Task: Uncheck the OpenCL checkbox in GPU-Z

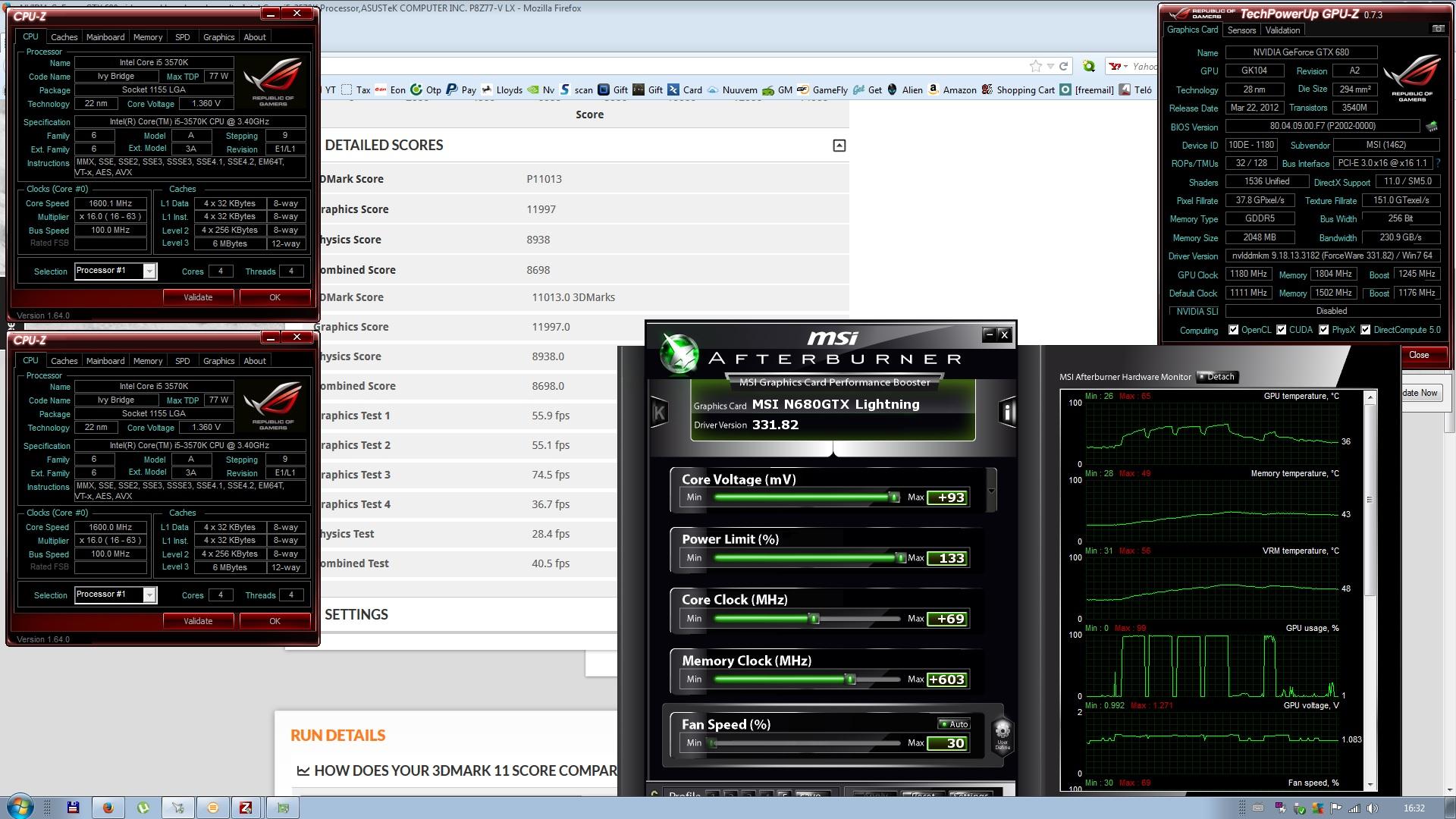Action: click(x=1233, y=330)
